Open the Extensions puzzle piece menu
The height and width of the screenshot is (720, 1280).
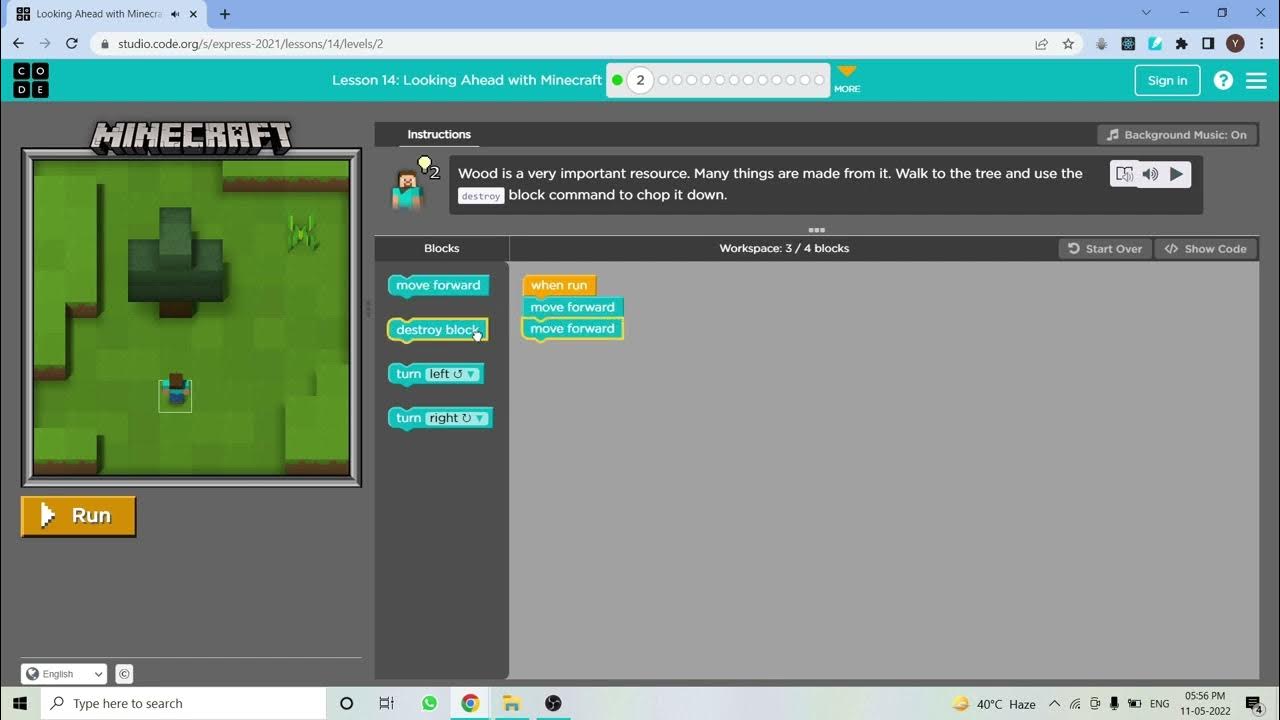pyautogui.click(x=1181, y=44)
